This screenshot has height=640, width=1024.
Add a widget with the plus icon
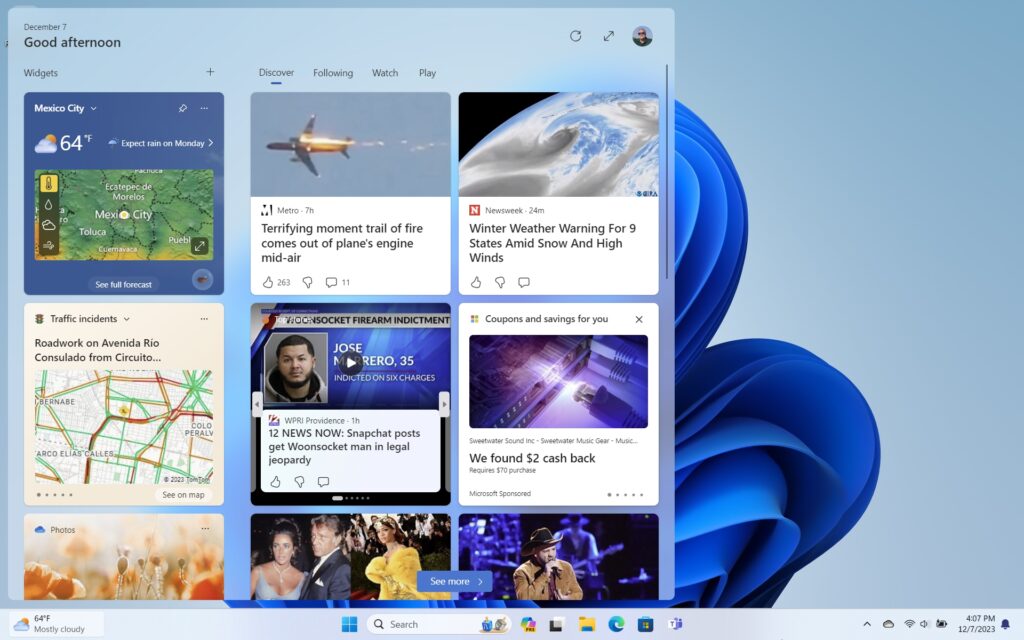point(210,72)
